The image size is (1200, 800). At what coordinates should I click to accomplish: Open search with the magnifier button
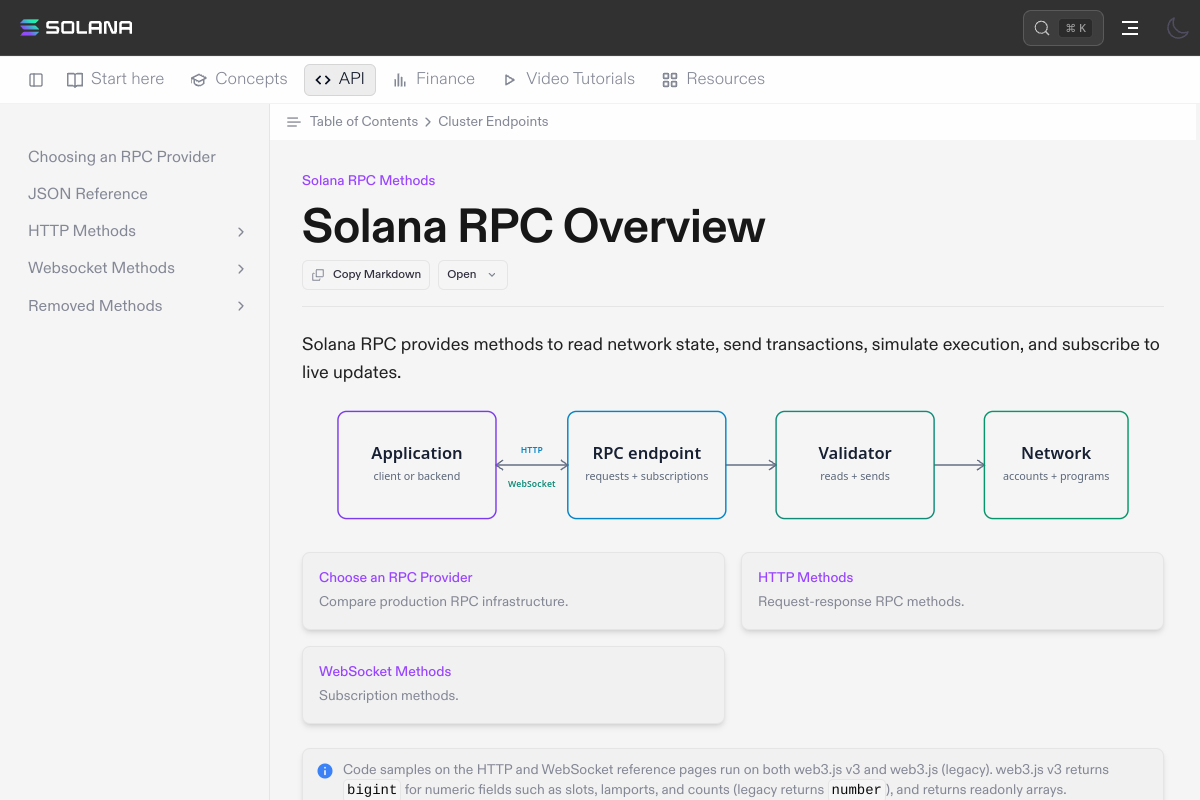point(1063,28)
